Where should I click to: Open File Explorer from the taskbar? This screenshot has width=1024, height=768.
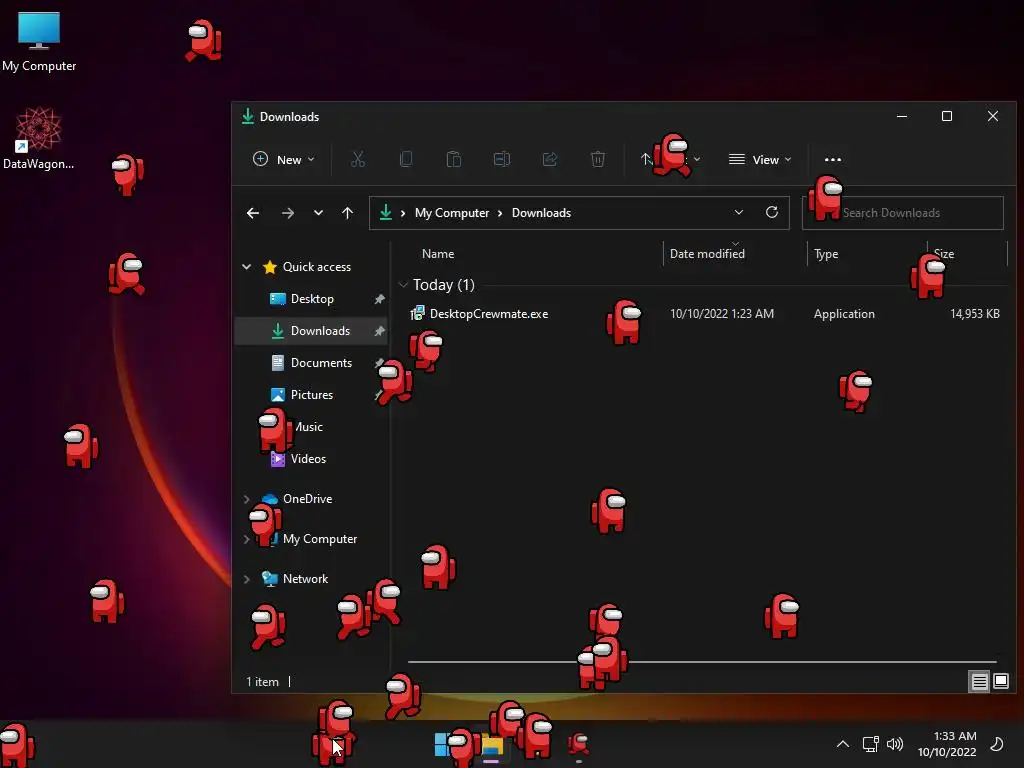[x=492, y=746]
